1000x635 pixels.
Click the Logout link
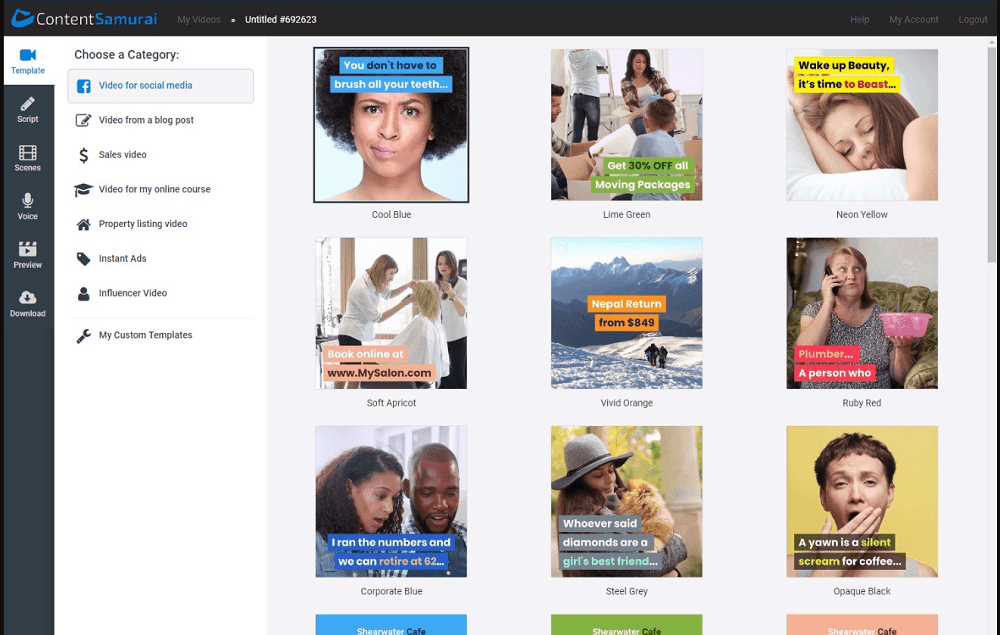tap(973, 19)
